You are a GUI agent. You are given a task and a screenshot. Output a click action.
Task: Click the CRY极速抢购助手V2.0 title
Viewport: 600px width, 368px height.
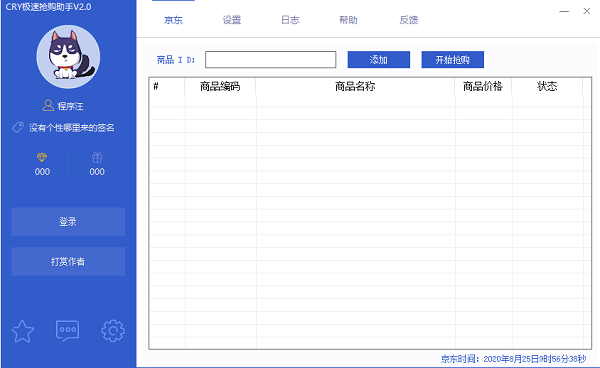coord(48,7)
